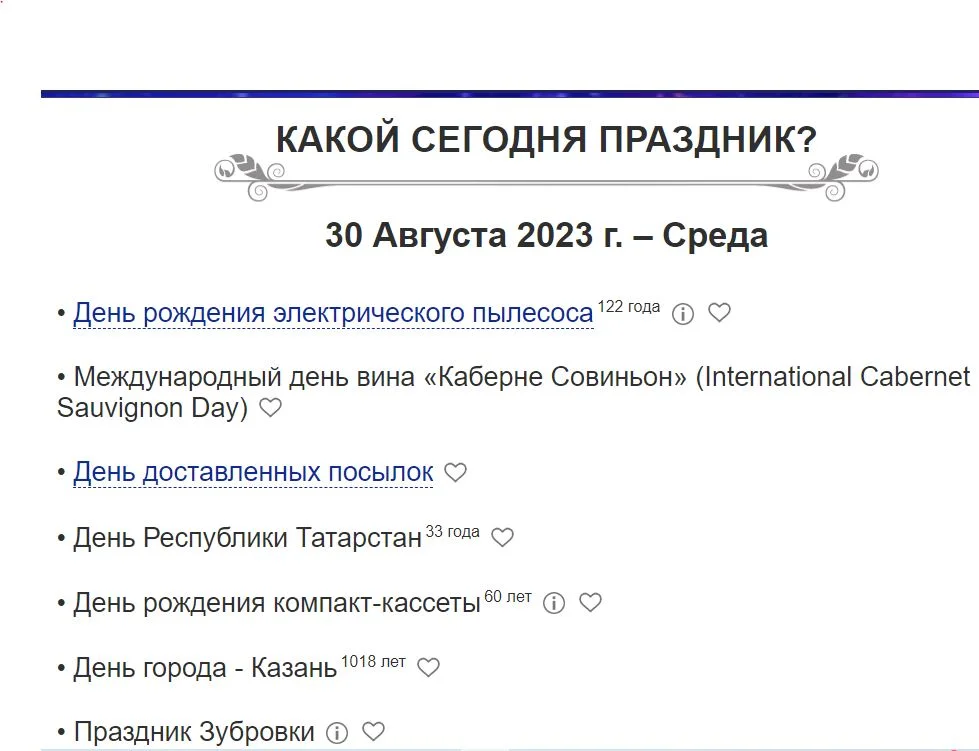Click the heart beside the vacuum cleaner birthday entry

[720, 312]
